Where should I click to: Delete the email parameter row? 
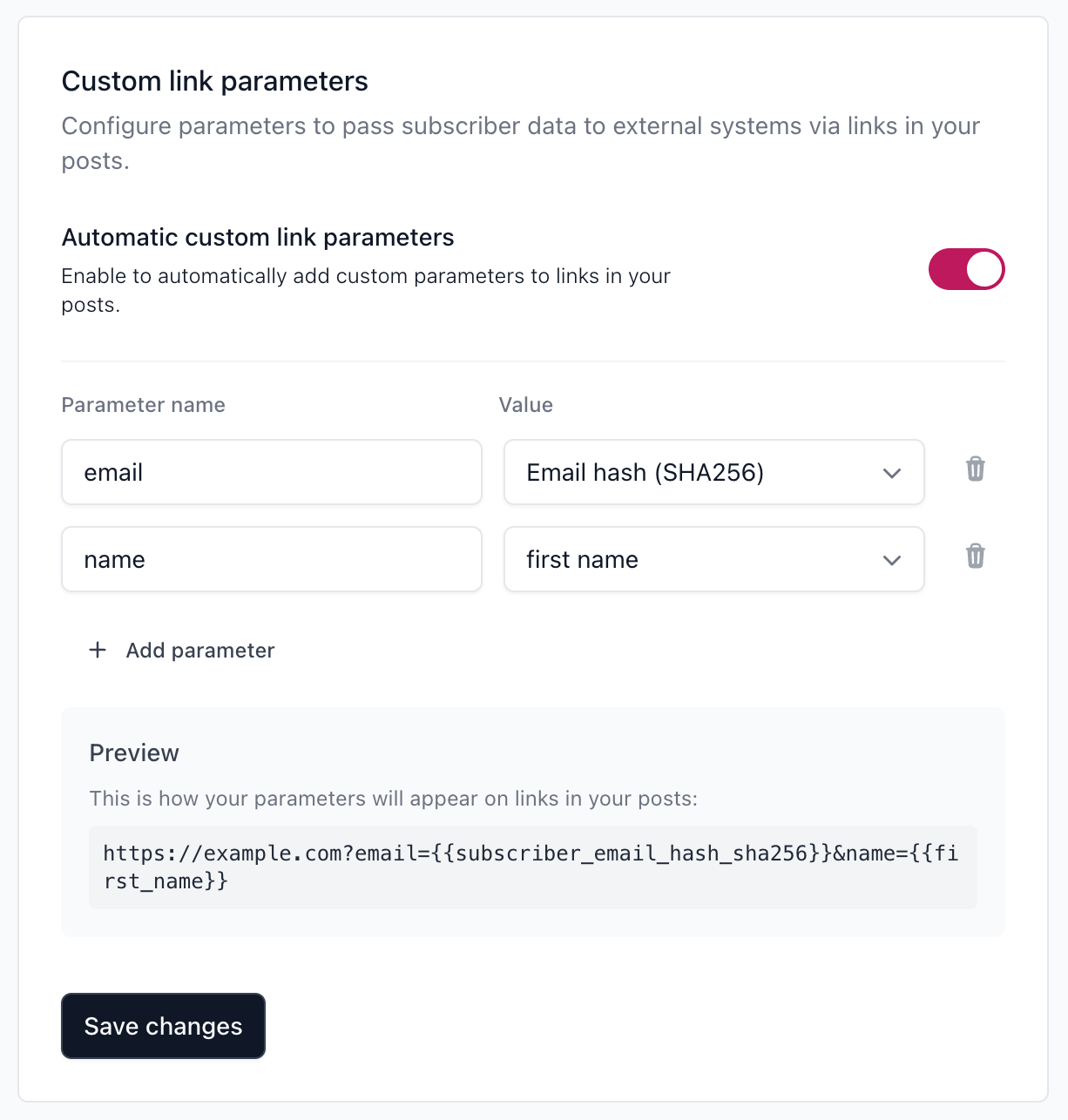tap(975, 469)
